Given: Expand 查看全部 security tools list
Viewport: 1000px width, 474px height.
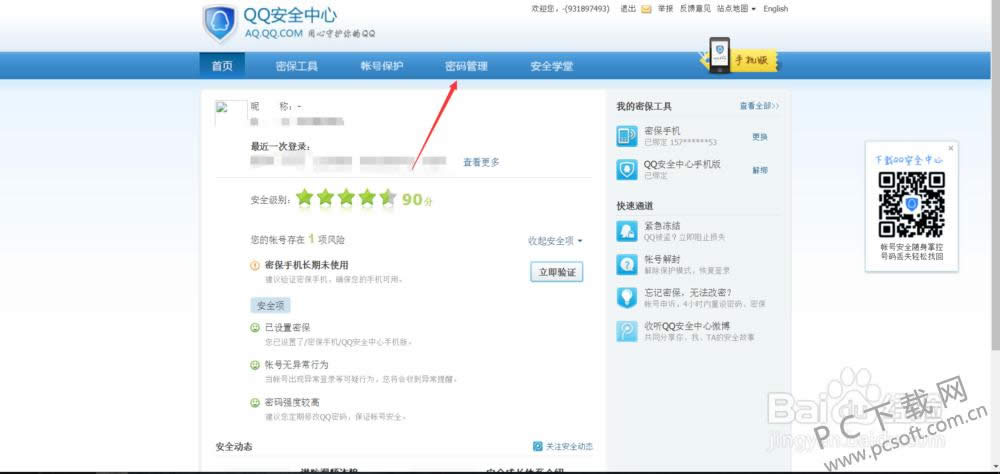Looking at the screenshot, I should pos(759,106).
